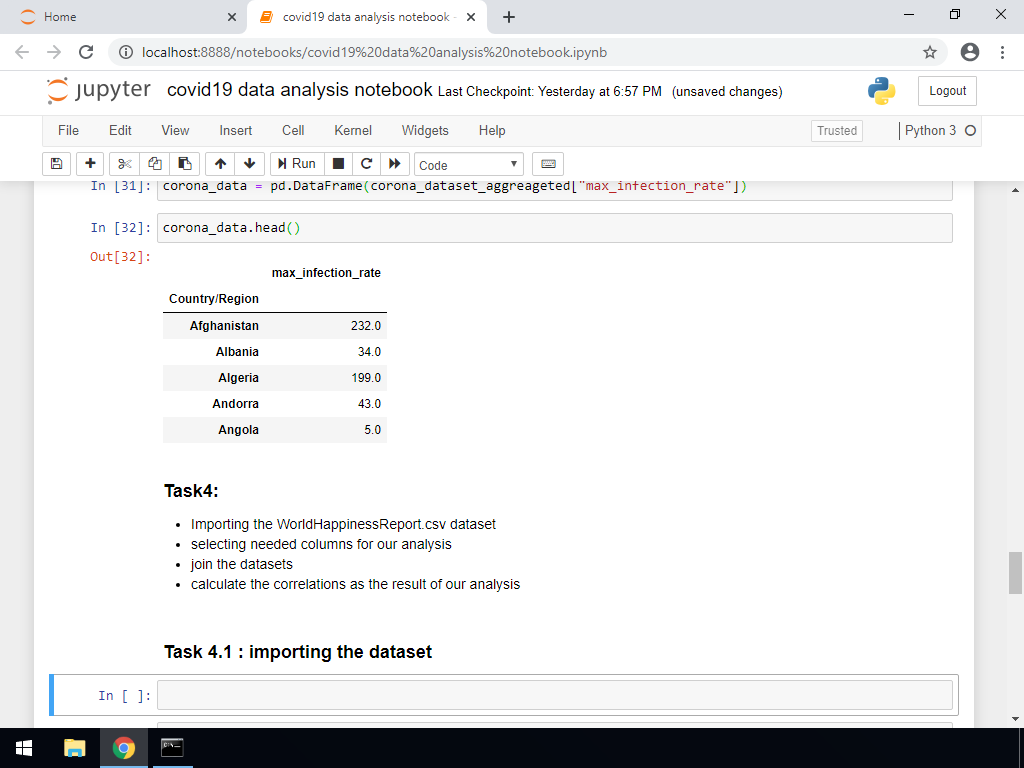Move selected cell down arrow
The image size is (1024, 768).
pos(249,164)
